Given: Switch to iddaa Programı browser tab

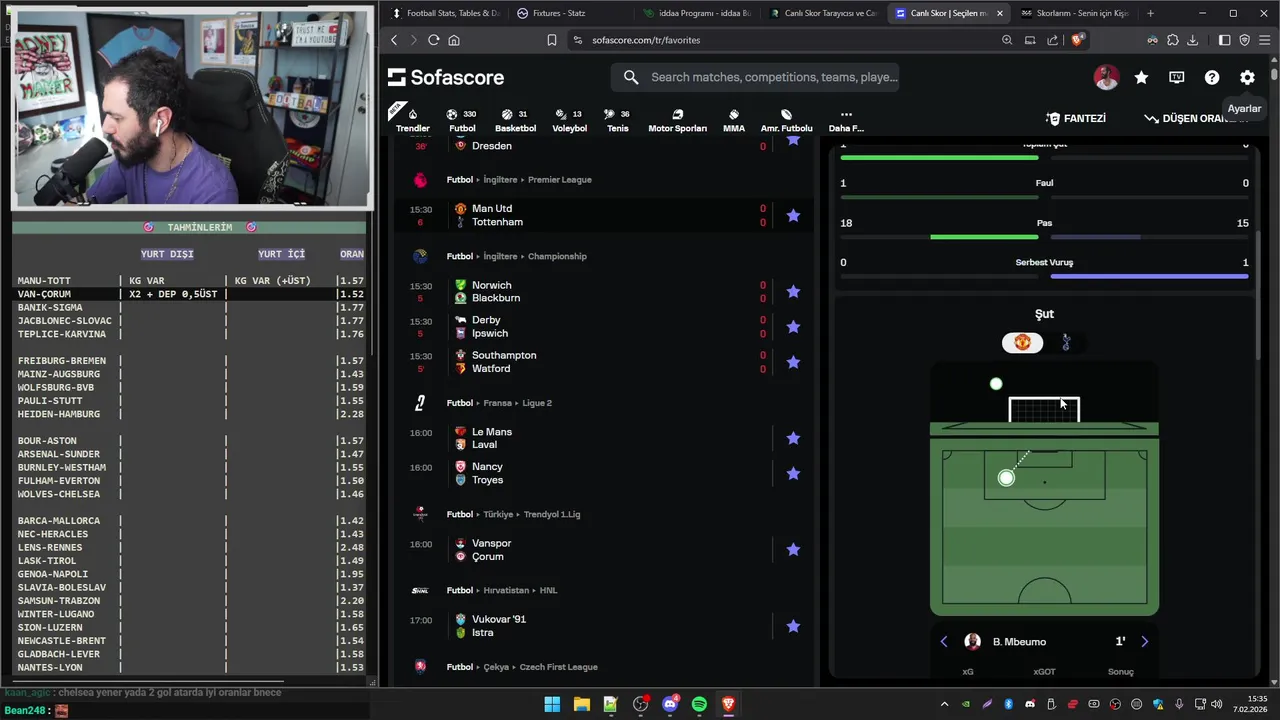Looking at the screenshot, I should [697, 13].
